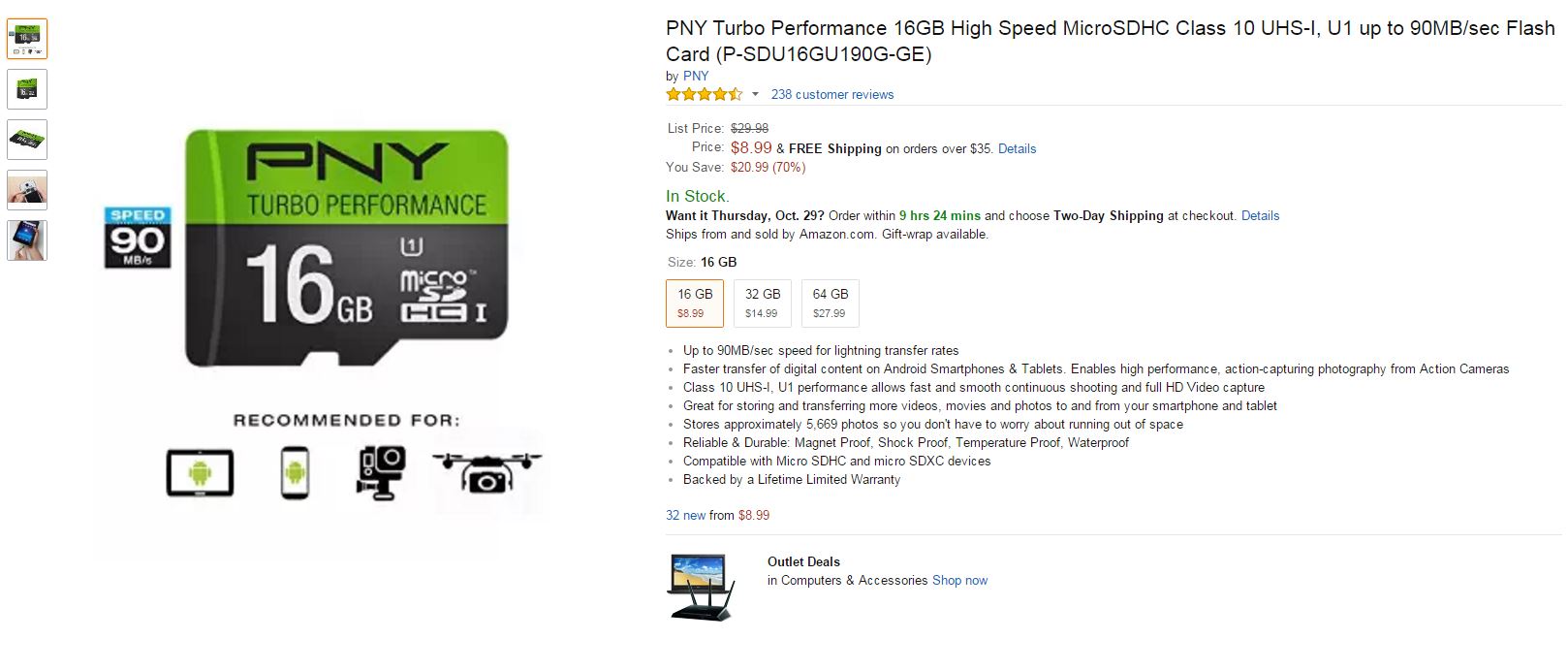The width and height of the screenshot is (1568, 671).
Task: Select the handheld tablet thumbnail
Action: tap(27, 240)
